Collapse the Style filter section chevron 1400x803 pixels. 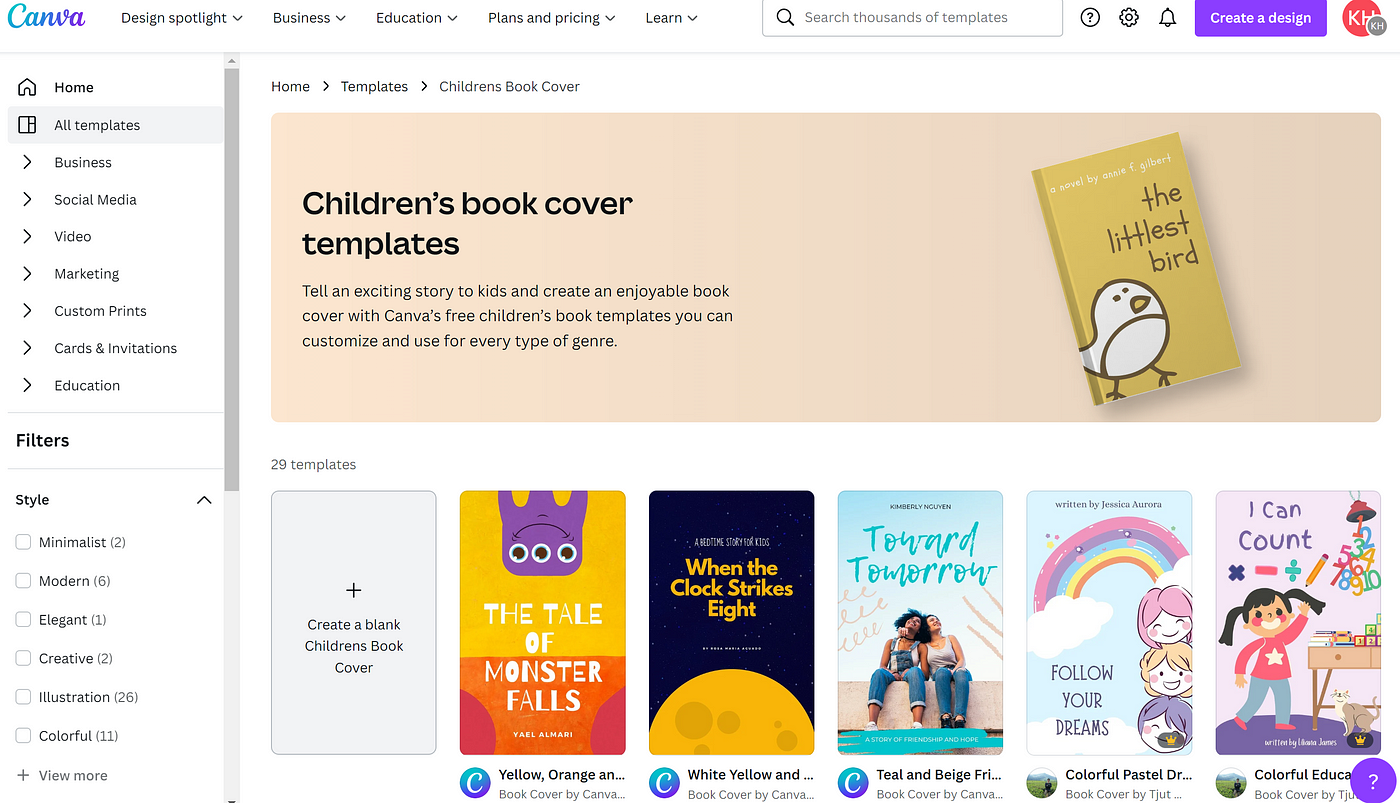click(204, 500)
